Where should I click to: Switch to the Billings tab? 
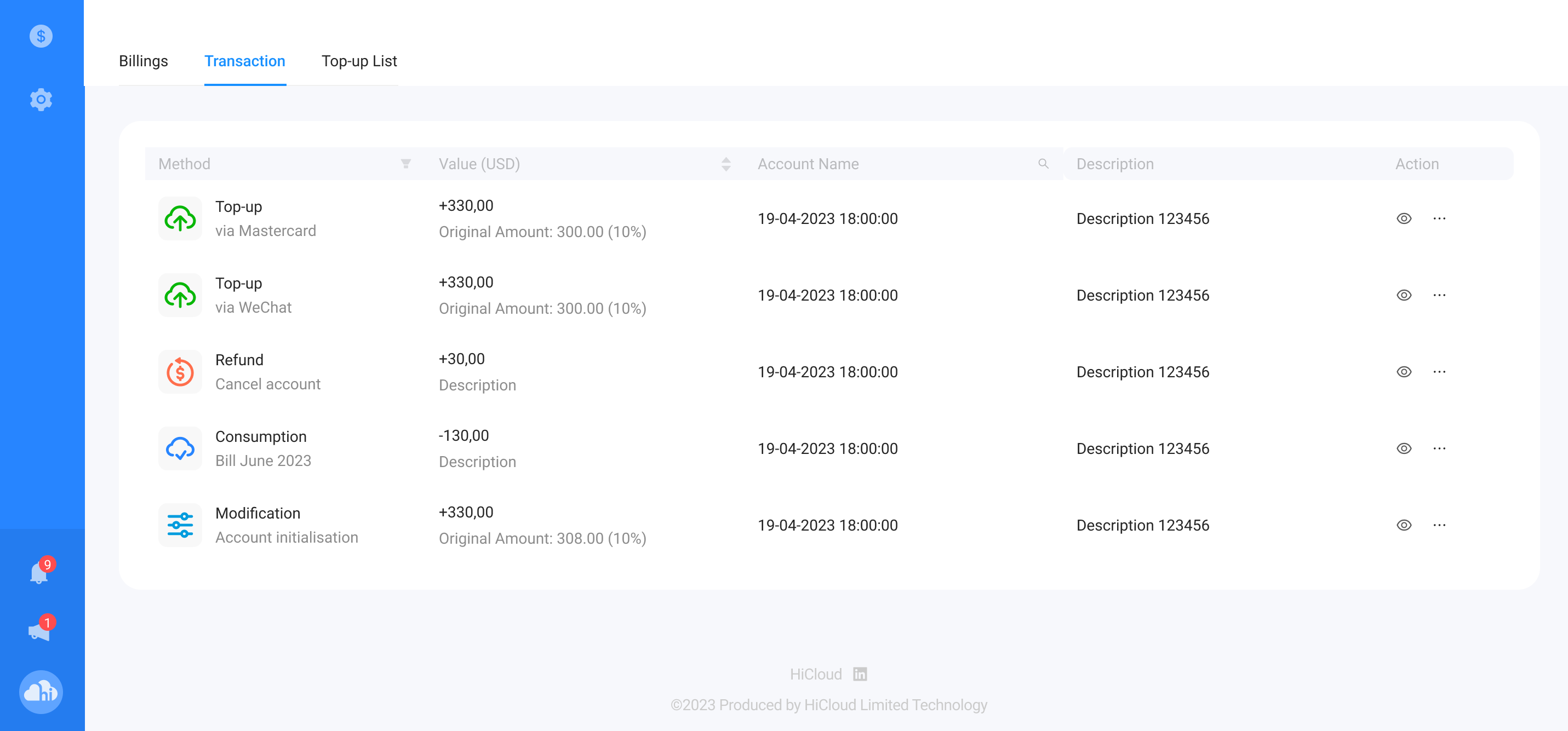143,61
